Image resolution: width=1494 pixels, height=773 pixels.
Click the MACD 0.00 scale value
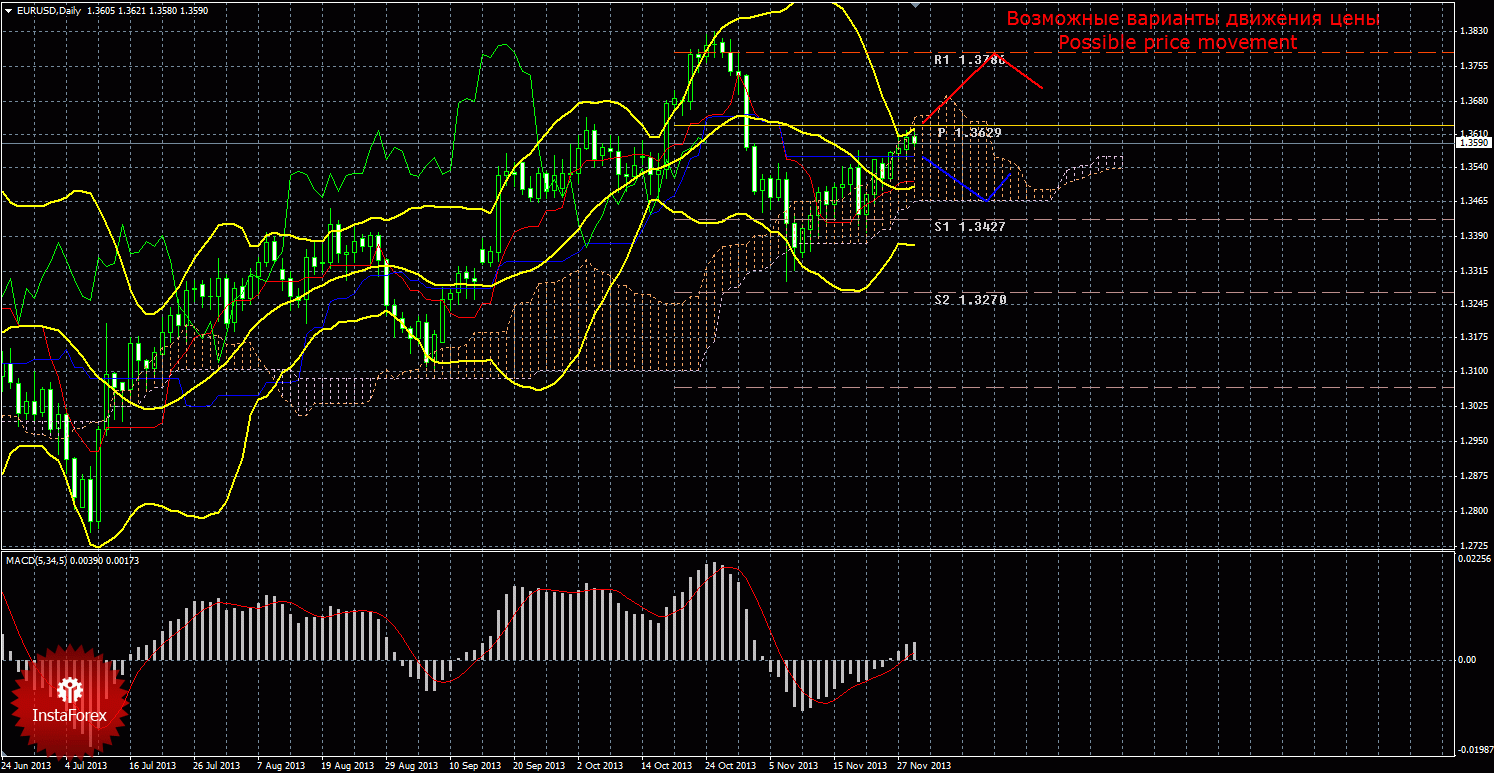1466,660
